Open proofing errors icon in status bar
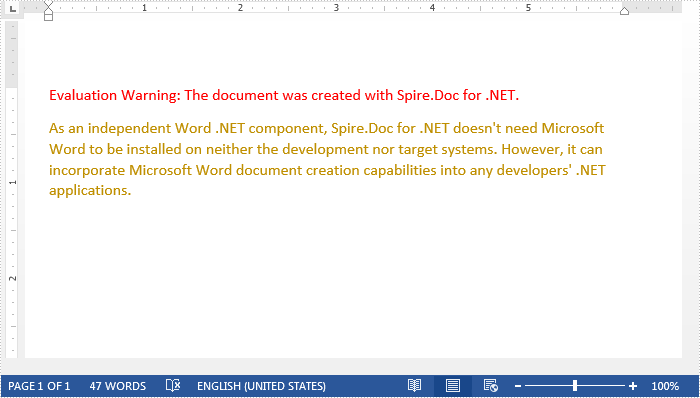 tap(173, 386)
